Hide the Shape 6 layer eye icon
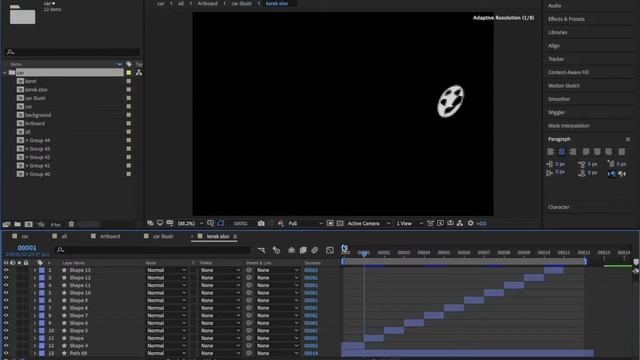The height and width of the screenshot is (360, 640). pos(6,323)
